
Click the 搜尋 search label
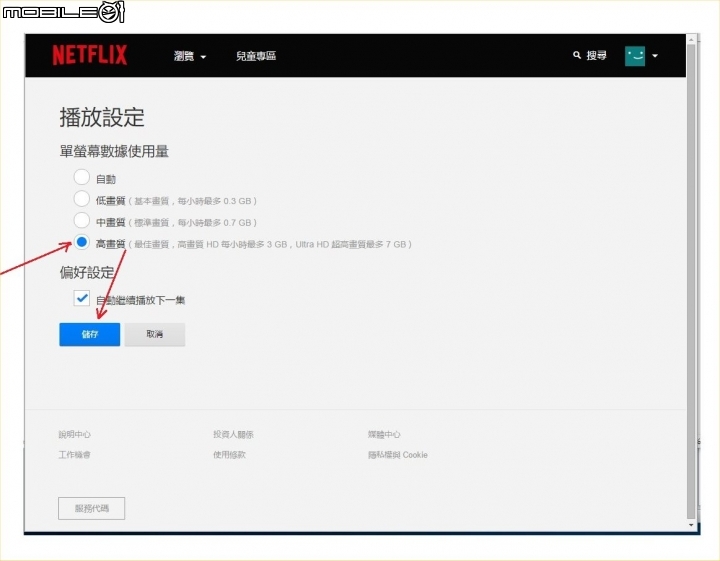pyautogui.click(x=596, y=56)
